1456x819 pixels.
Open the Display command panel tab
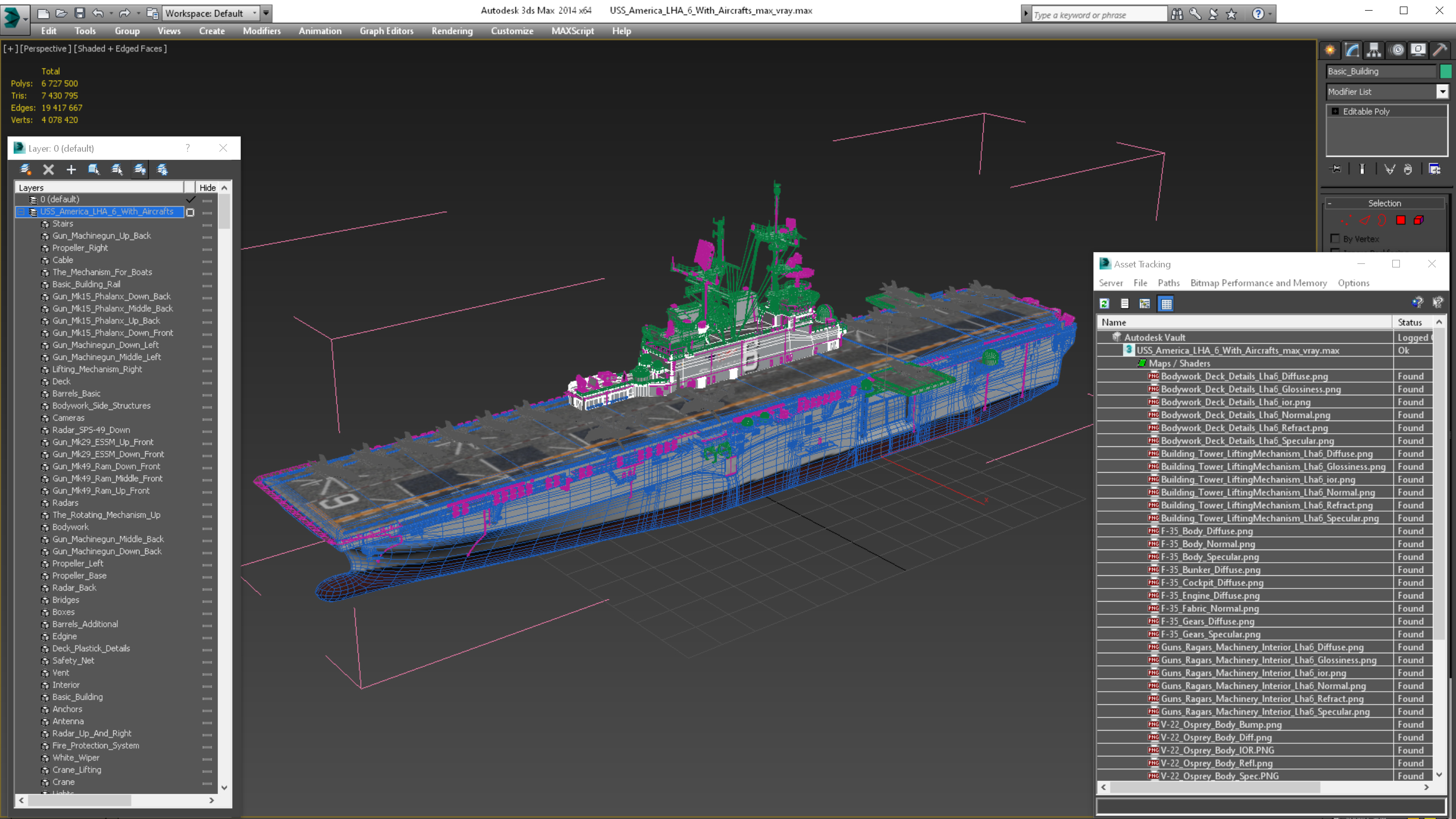1418,50
